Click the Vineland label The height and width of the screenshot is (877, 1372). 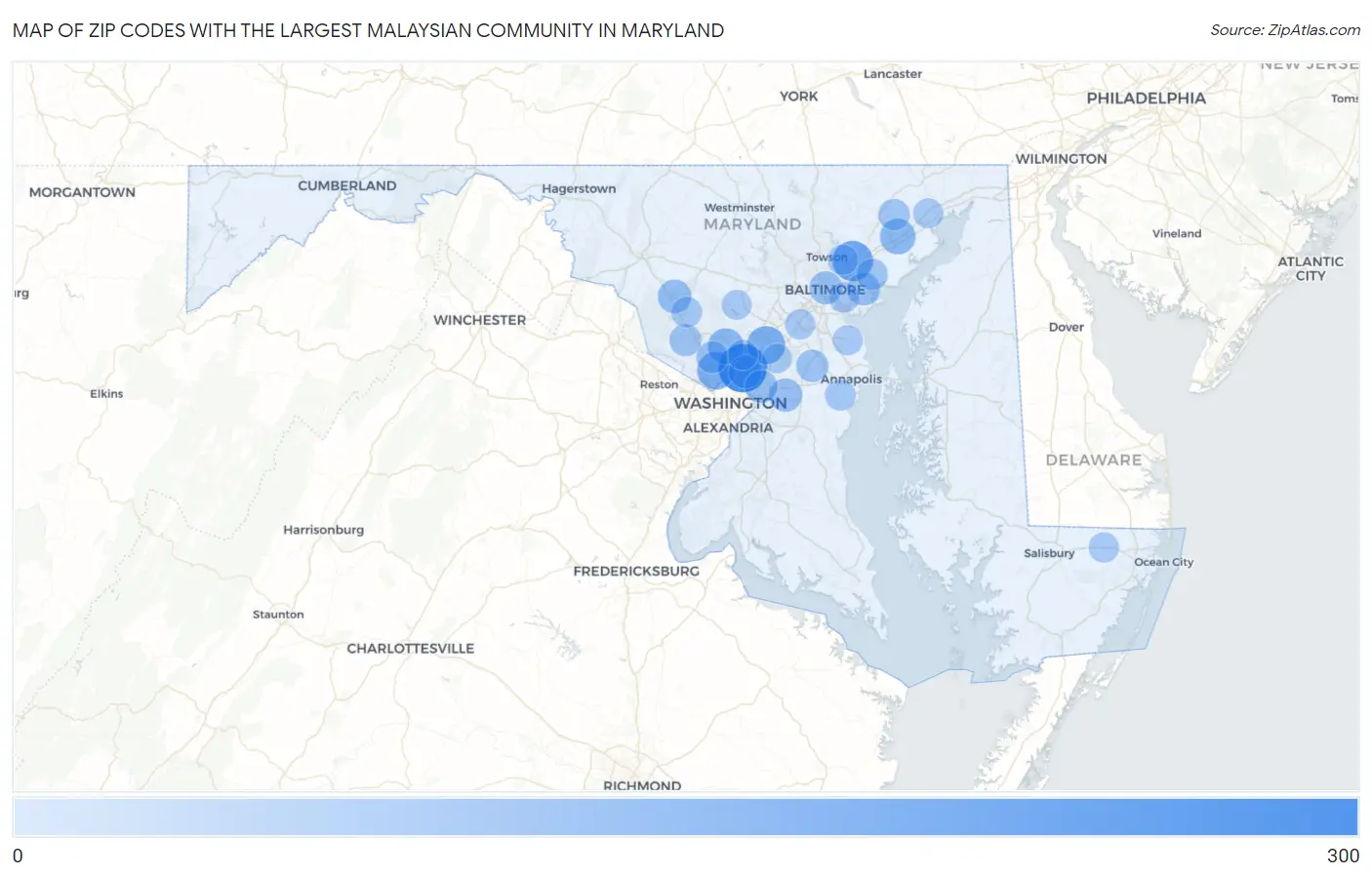point(1176,234)
